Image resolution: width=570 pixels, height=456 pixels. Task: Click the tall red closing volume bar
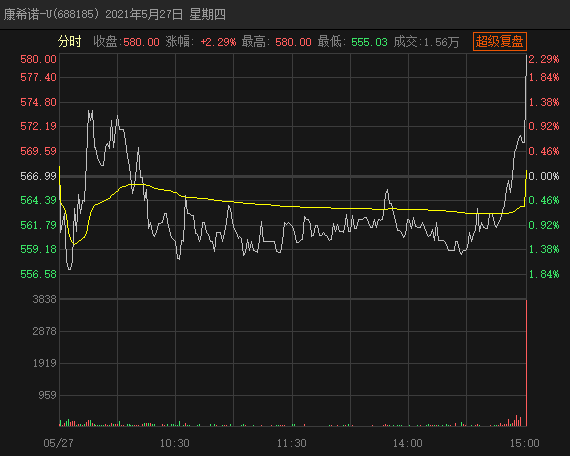pyautogui.click(x=526, y=363)
